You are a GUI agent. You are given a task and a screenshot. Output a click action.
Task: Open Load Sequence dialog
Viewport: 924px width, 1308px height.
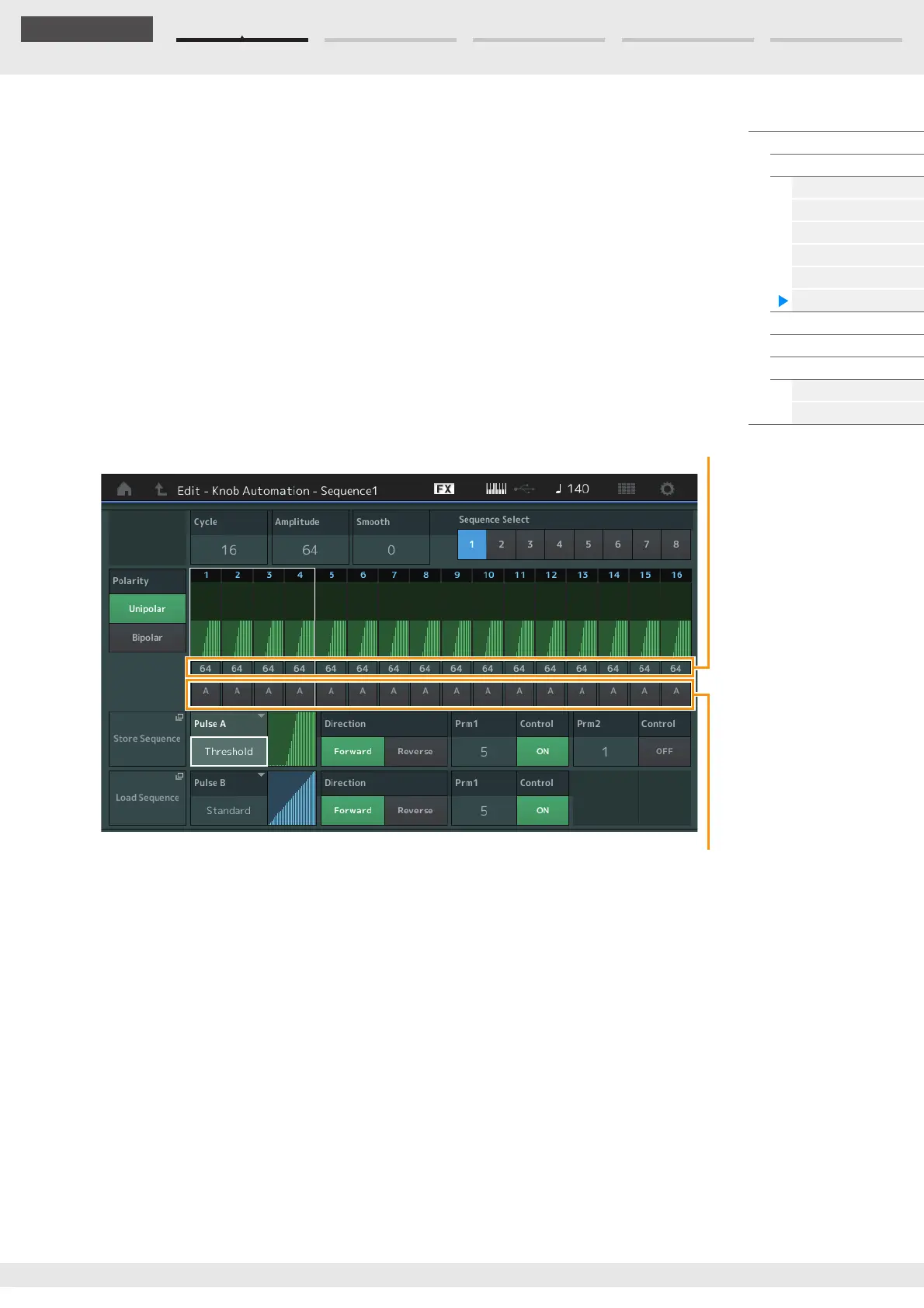148,798
